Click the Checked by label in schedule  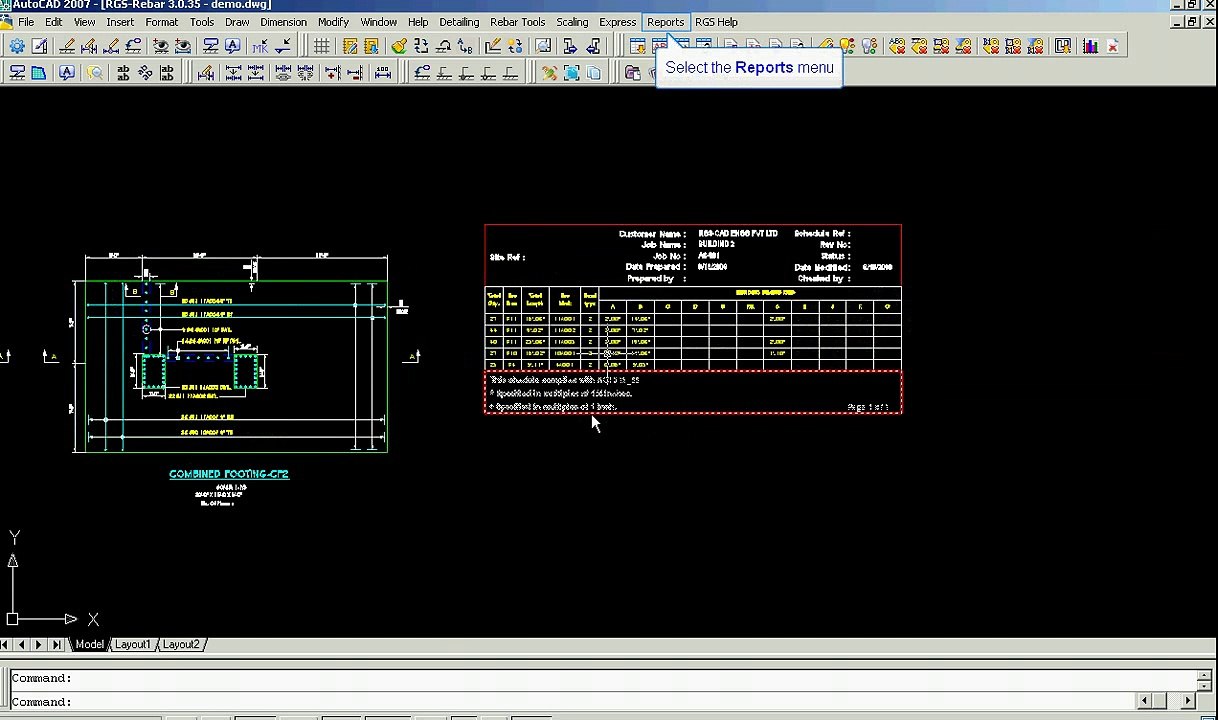point(824,279)
